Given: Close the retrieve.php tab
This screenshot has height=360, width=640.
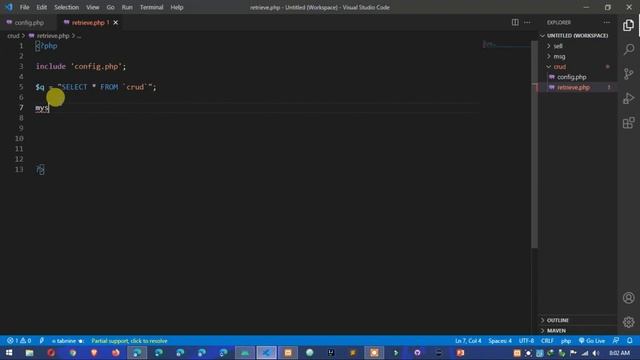Looking at the screenshot, I should (116, 23).
